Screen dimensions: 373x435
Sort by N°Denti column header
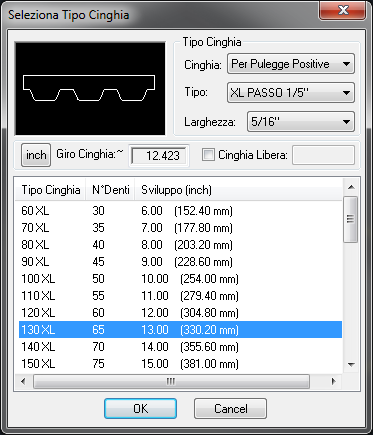(x=110, y=190)
